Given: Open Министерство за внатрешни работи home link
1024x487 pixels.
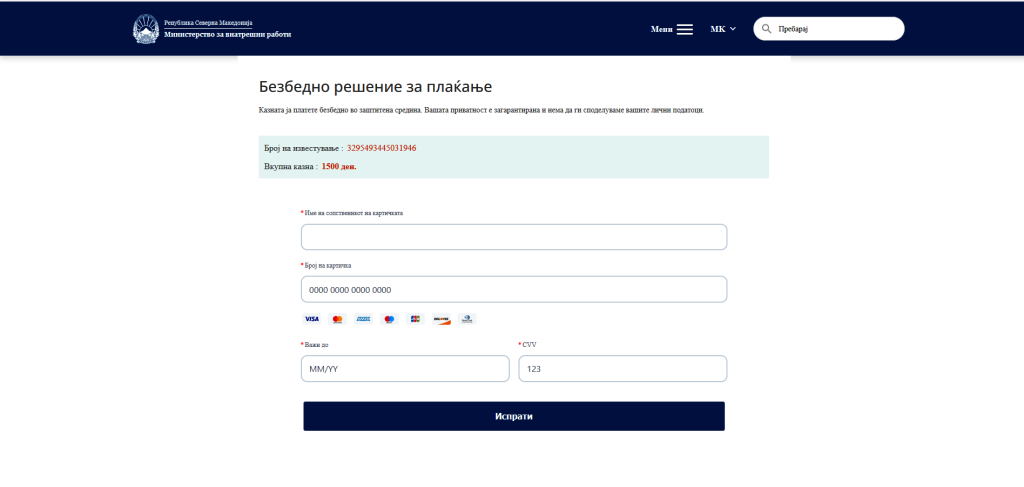Looking at the screenshot, I should [228, 35].
